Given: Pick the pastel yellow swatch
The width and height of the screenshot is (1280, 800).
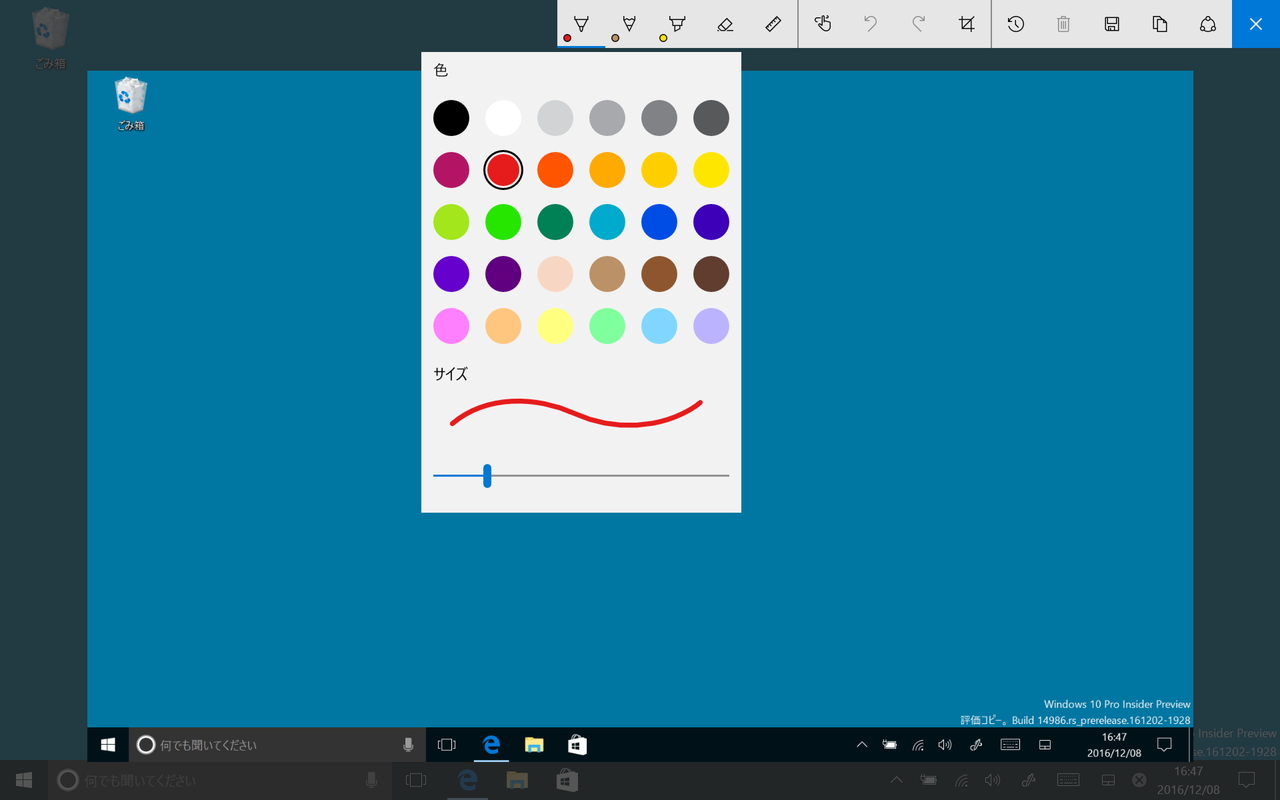Looking at the screenshot, I should [555, 326].
